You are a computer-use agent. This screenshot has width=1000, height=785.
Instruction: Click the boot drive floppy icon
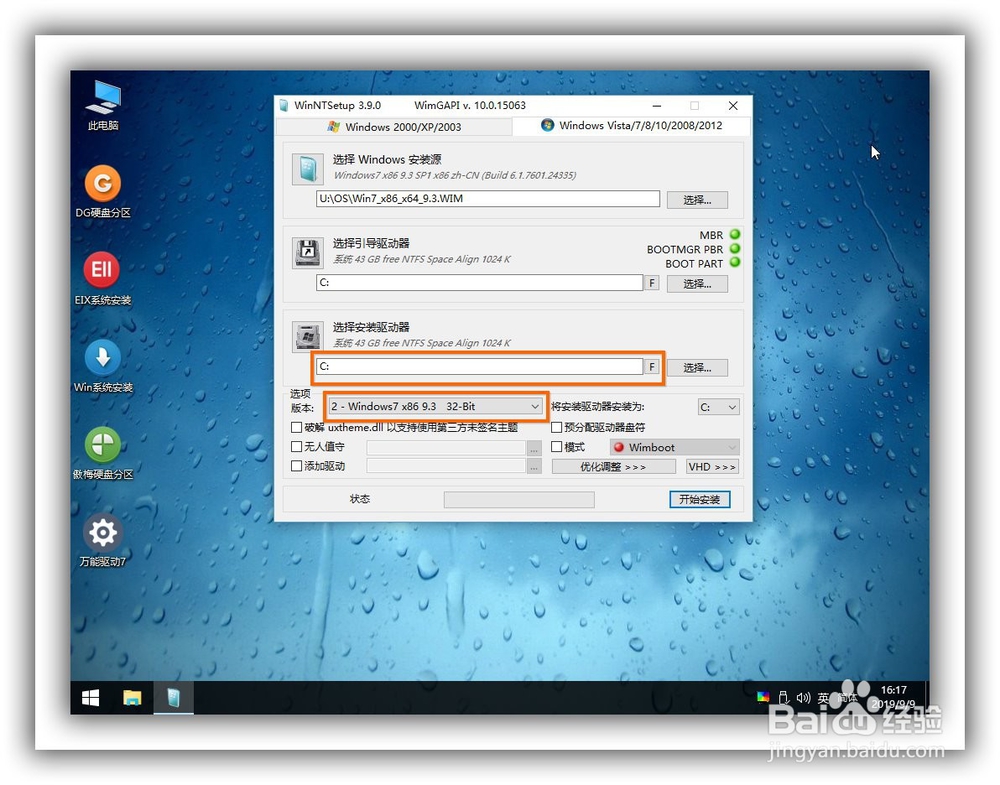point(308,253)
